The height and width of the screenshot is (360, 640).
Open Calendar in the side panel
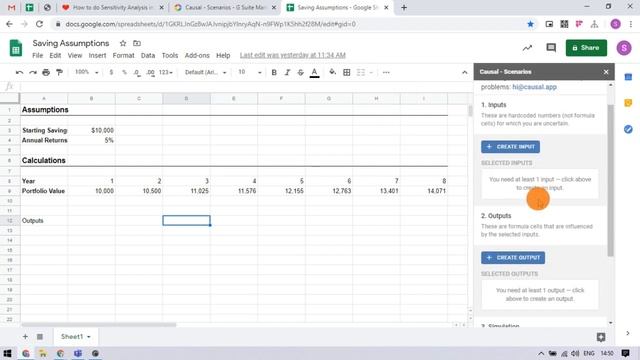[628, 77]
